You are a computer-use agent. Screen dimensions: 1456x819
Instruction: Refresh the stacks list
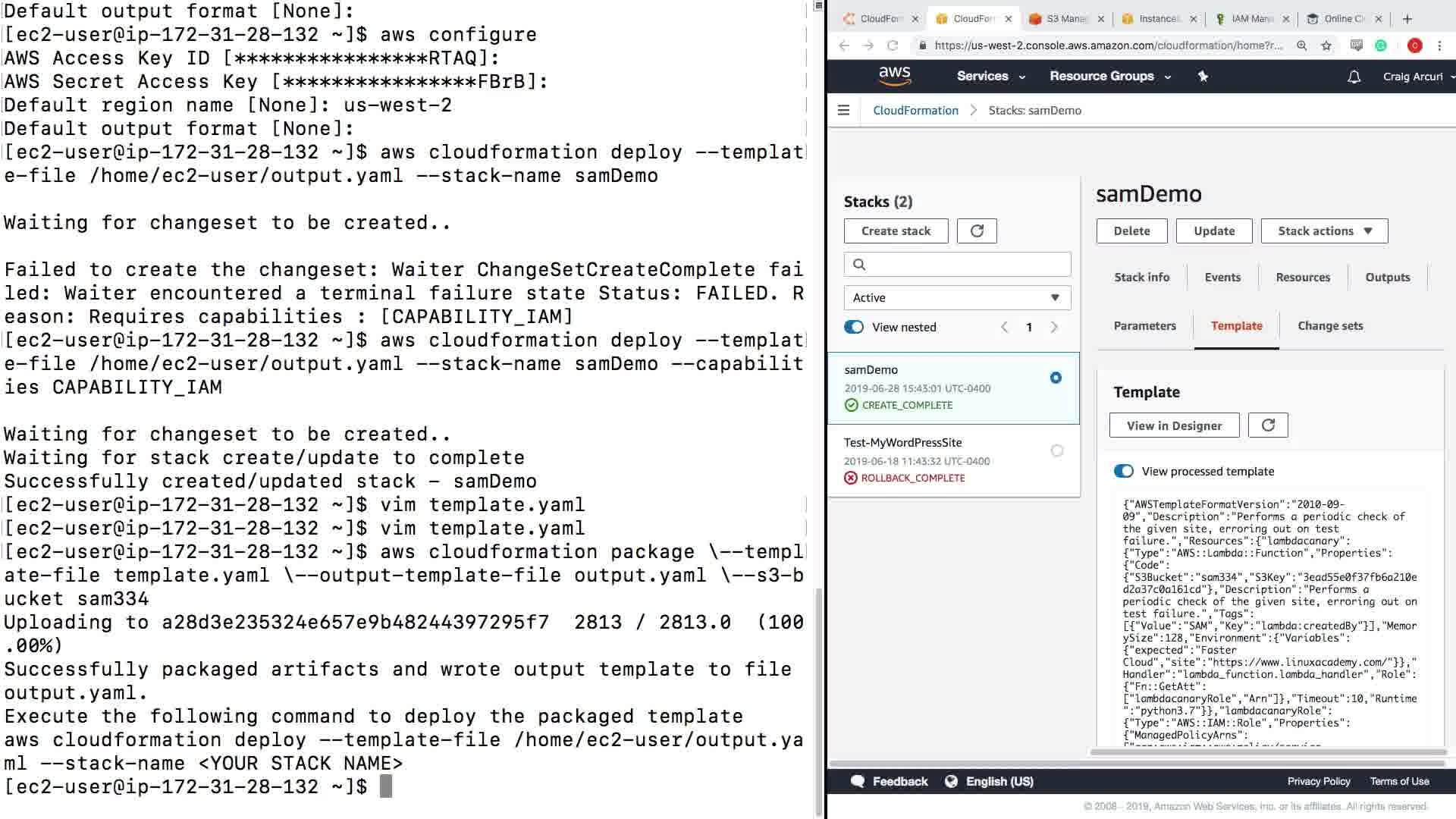tap(977, 231)
